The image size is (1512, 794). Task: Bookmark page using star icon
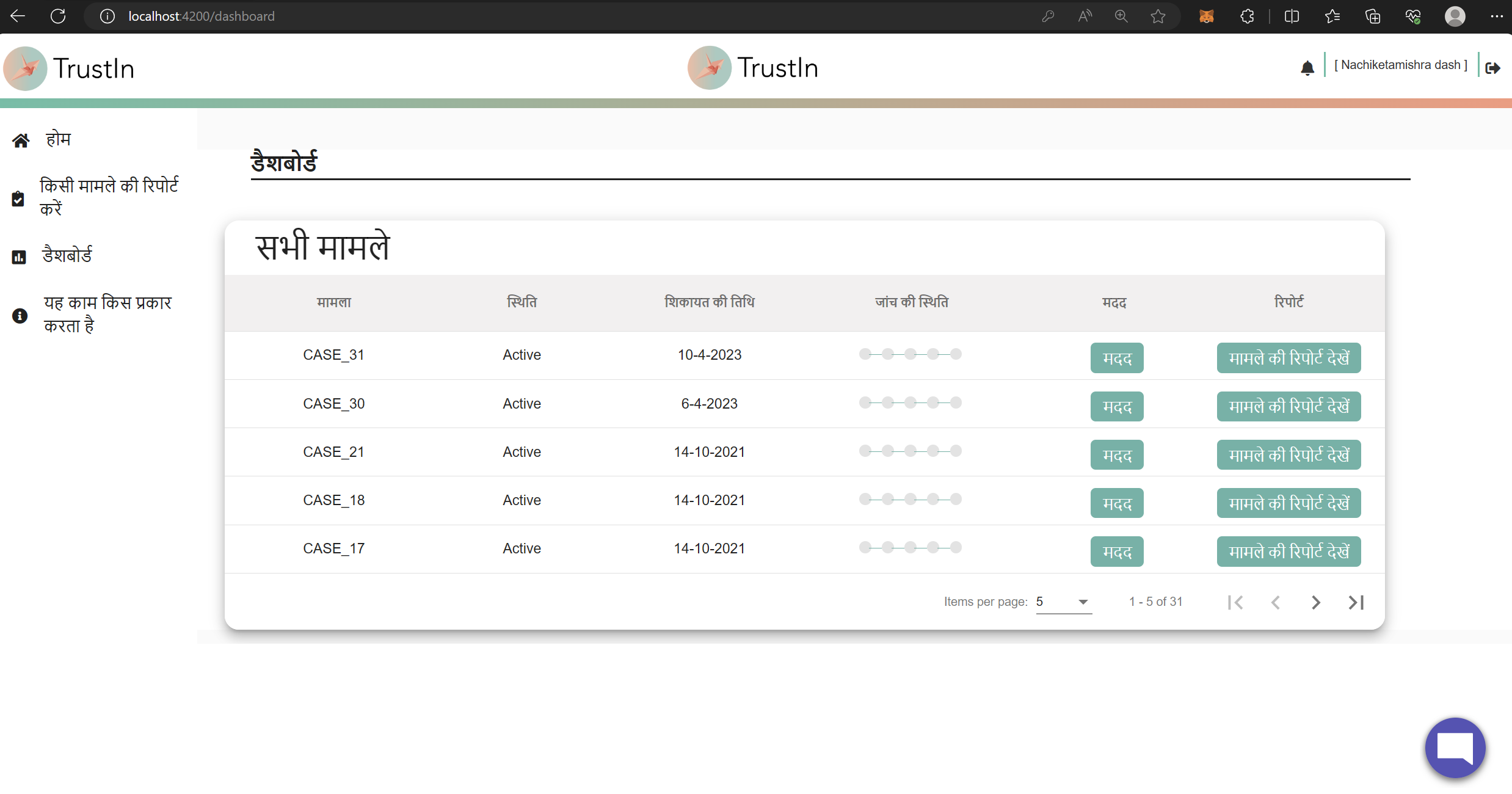1158,16
